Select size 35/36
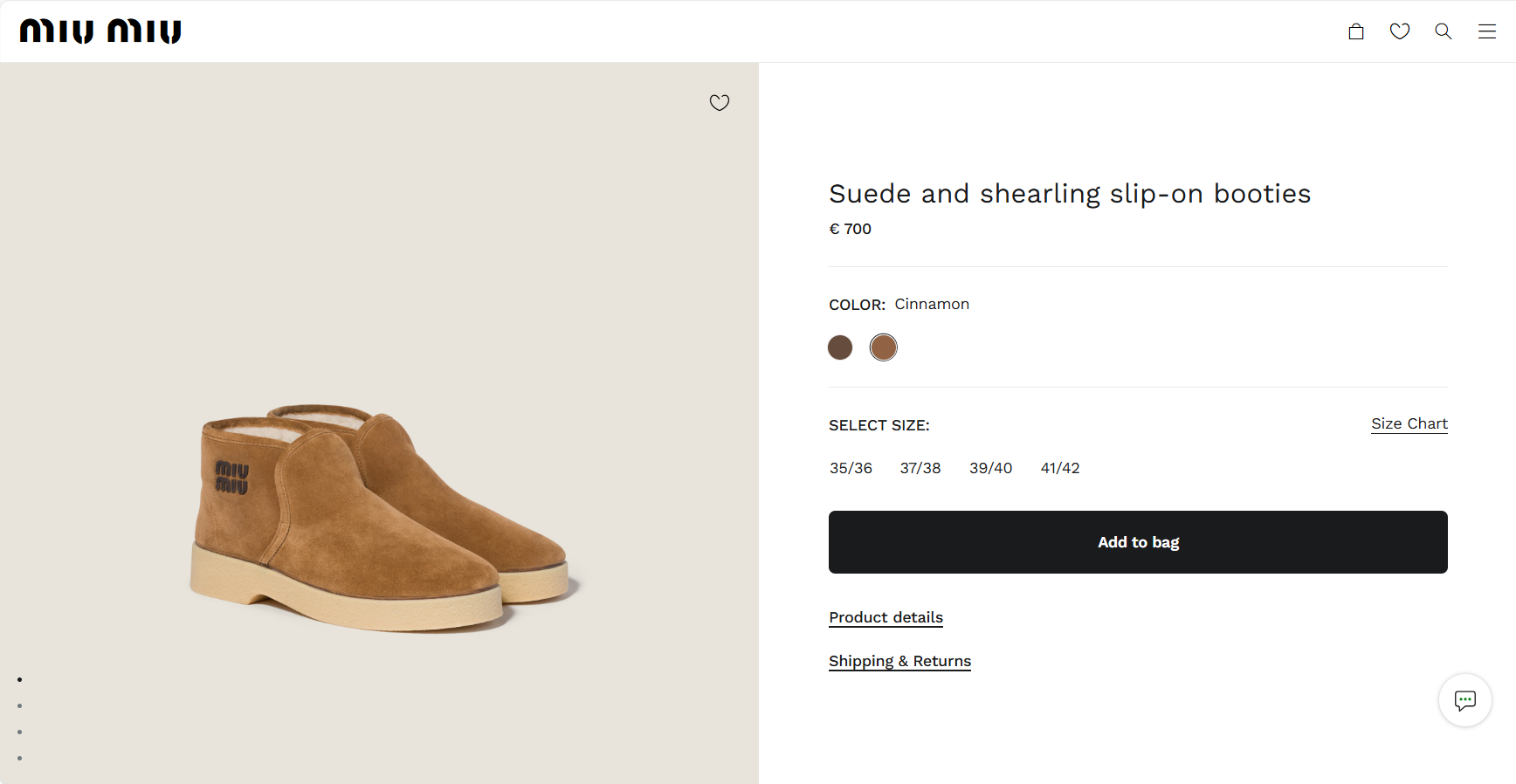1516x784 pixels. pyautogui.click(x=851, y=468)
